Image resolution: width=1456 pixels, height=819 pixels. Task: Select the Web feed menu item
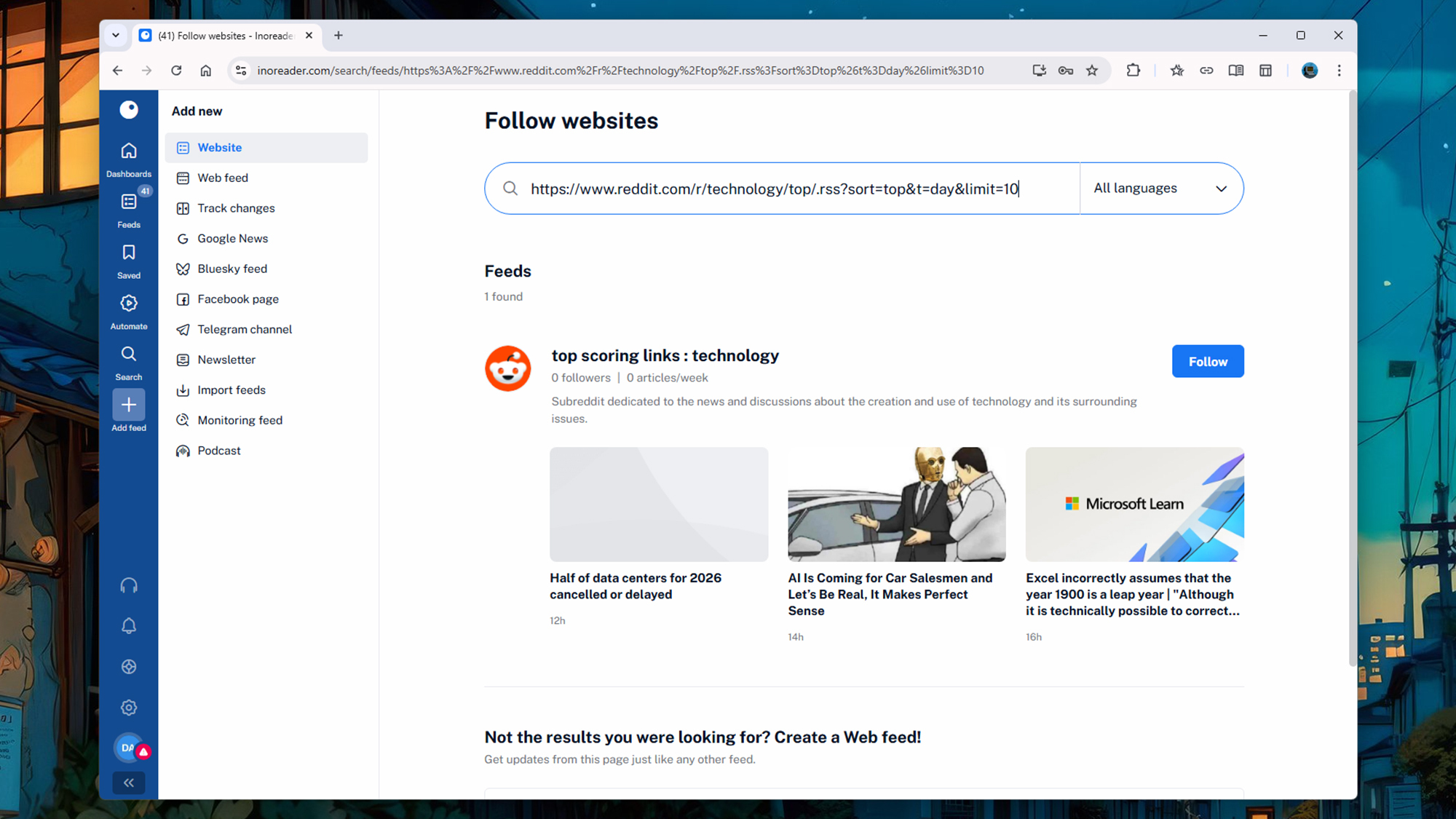click(x=223, y=178)
